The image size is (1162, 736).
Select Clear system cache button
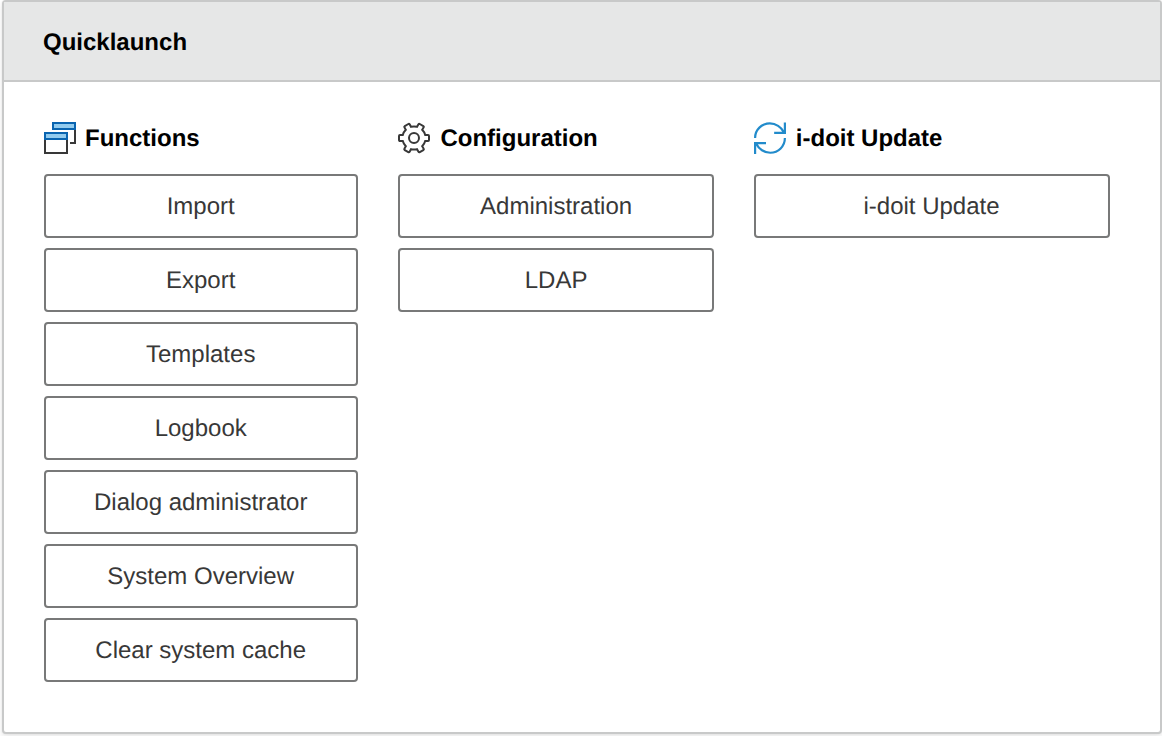(201, 651)
